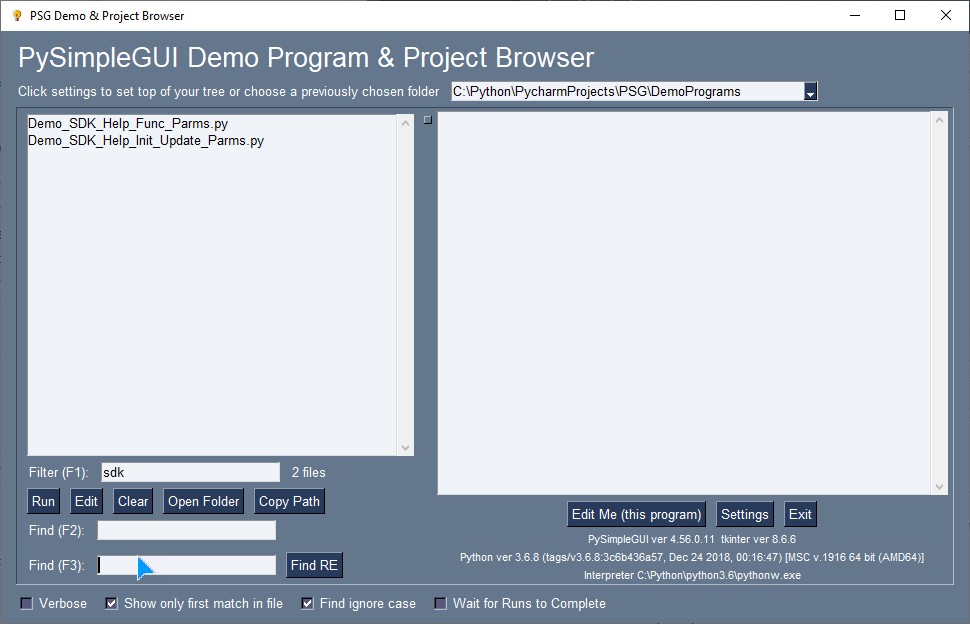The image size is (970, 624).
Task: Click file list scrollbar down arrow
Action: click(x=405, y=448)
